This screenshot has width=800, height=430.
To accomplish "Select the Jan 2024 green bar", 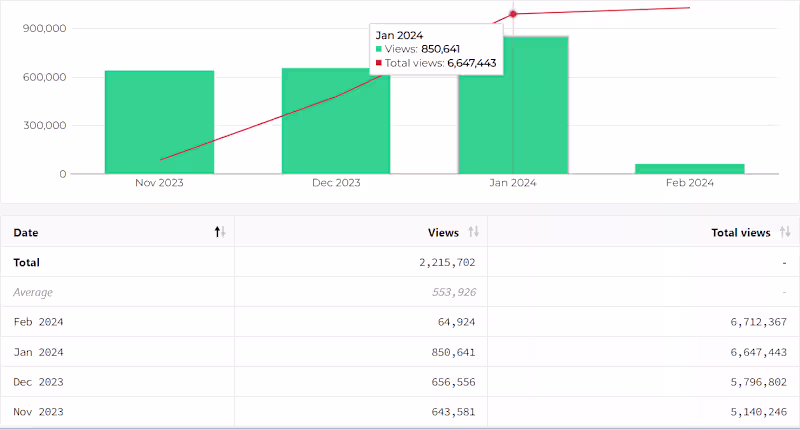I will 513,105.
